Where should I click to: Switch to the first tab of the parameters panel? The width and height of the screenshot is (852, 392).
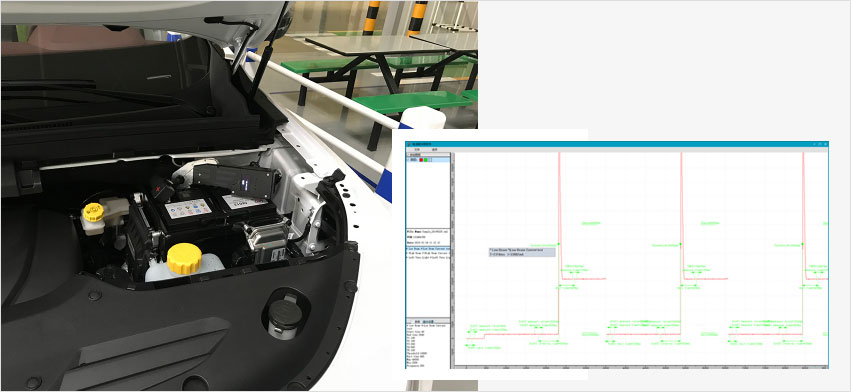click(417, 322)
